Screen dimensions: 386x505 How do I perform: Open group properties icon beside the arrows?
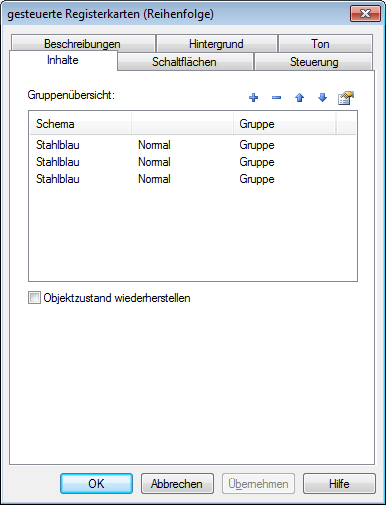(x=346, y=98)
